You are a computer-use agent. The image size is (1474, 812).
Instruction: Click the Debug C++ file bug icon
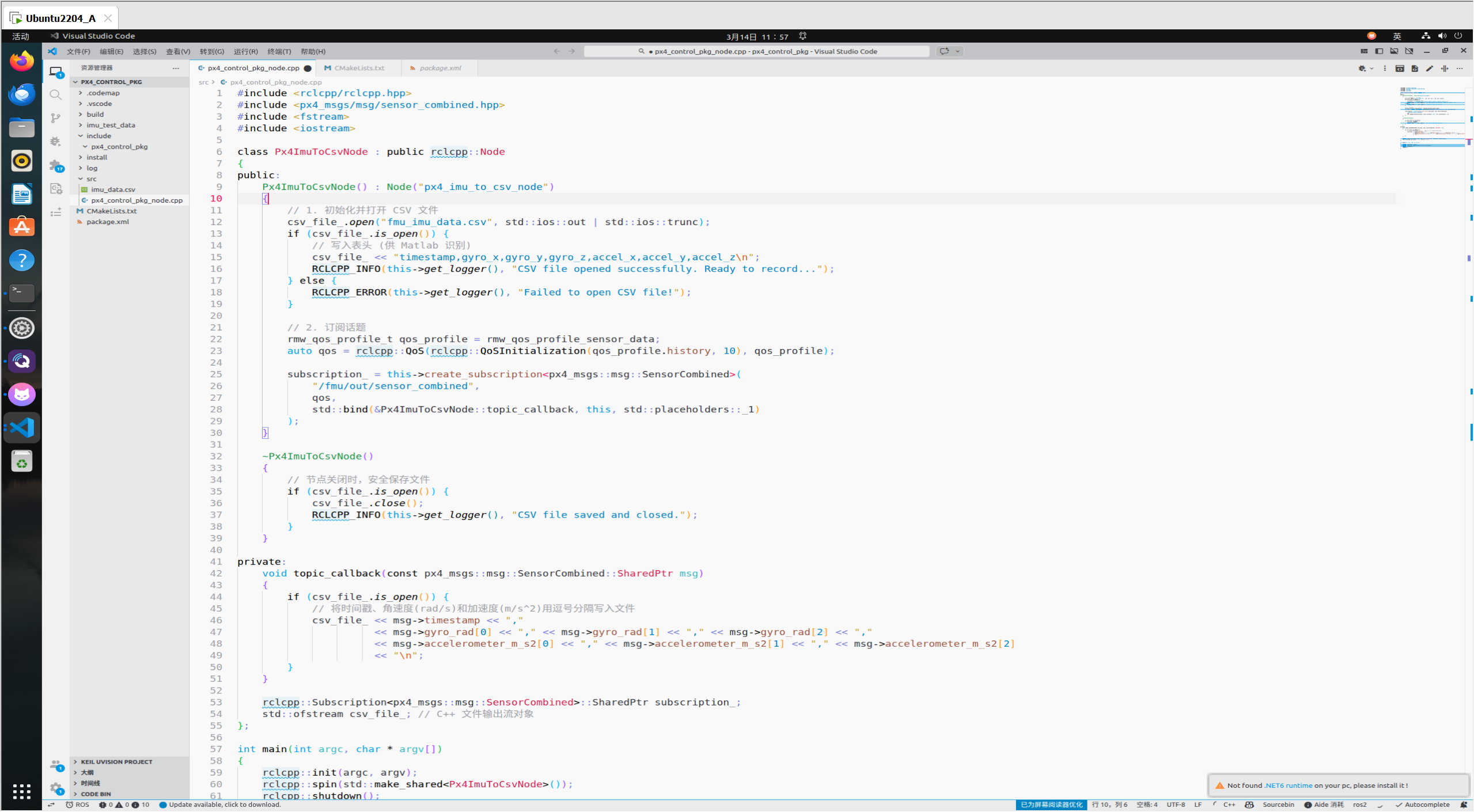pos(1362,68)
